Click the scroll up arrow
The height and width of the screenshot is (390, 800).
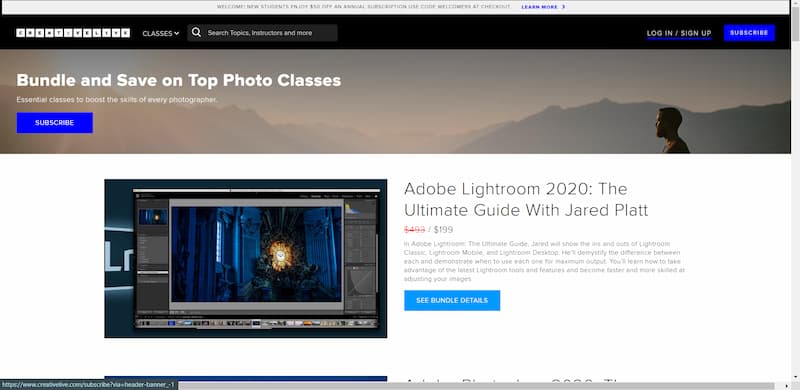[x=795, y=4]
